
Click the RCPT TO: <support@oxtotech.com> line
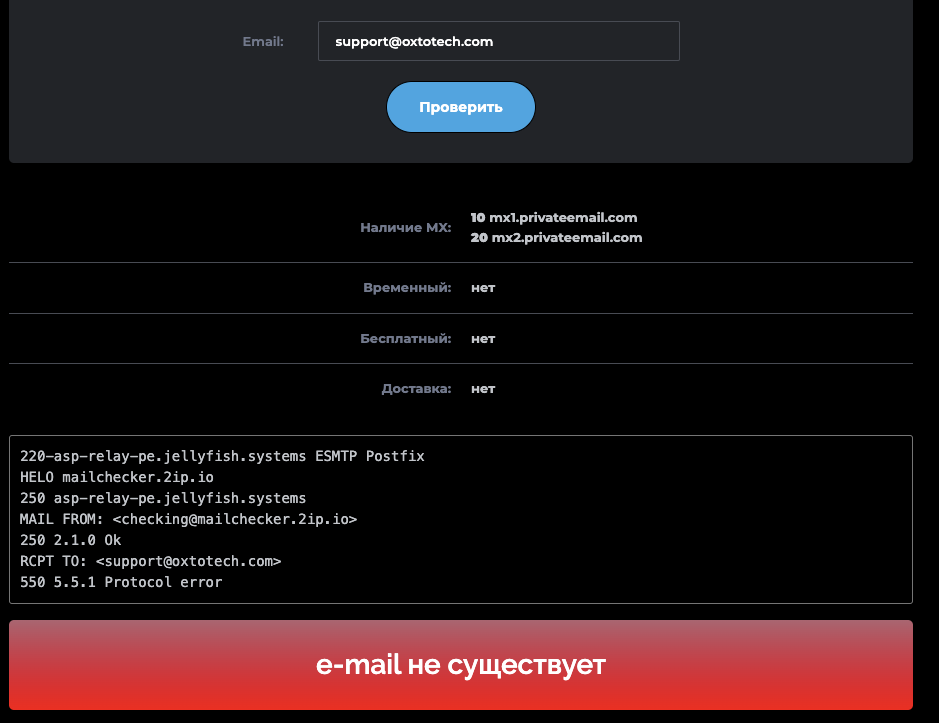click(x=150, y=561)
